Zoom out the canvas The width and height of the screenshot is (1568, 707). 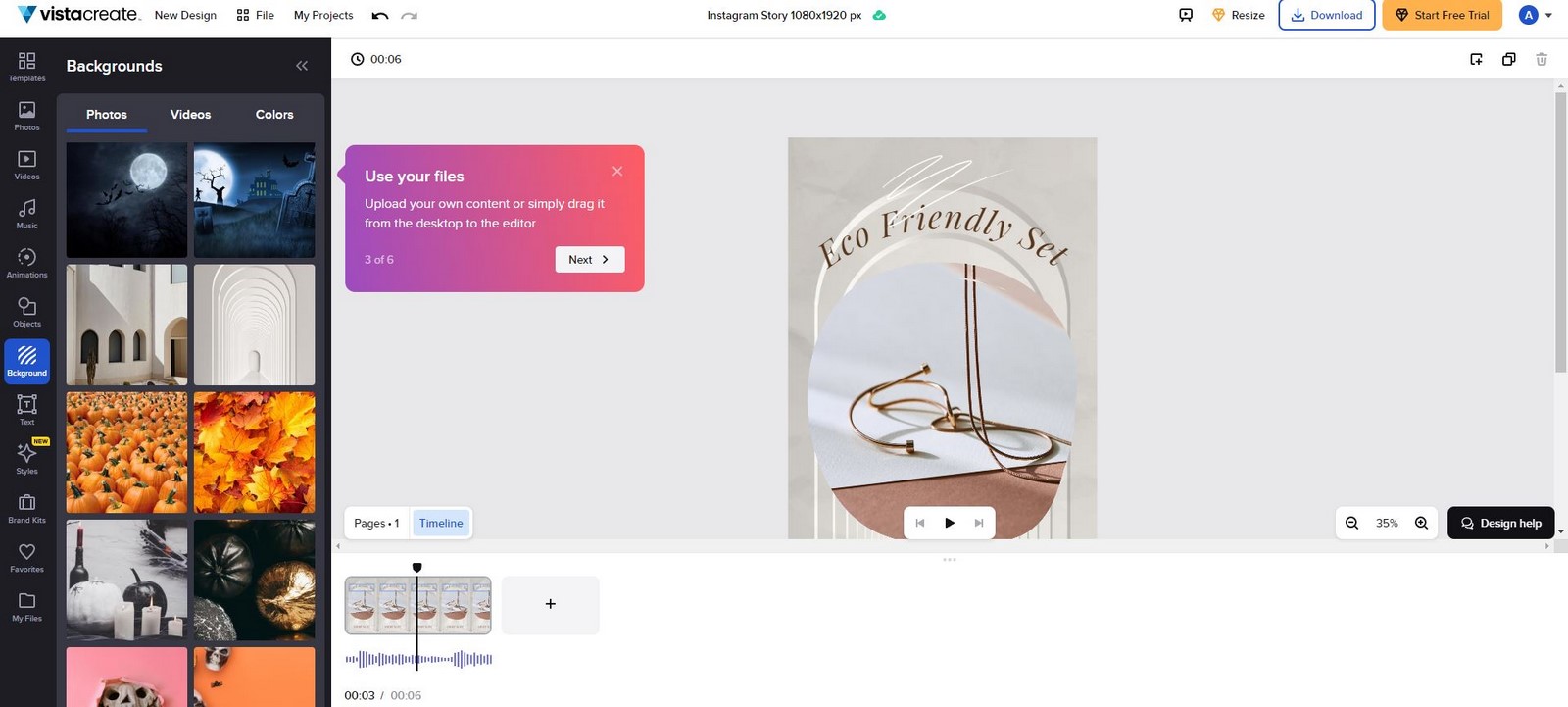tap(1352, 523)
